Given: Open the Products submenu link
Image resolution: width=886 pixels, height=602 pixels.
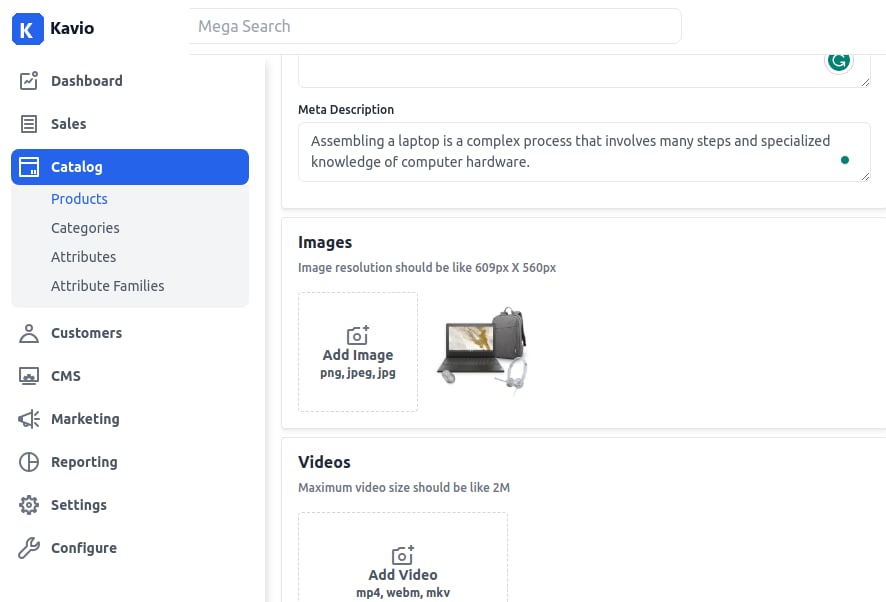Looking at the screenshot, I should click(x=79, y=199).
